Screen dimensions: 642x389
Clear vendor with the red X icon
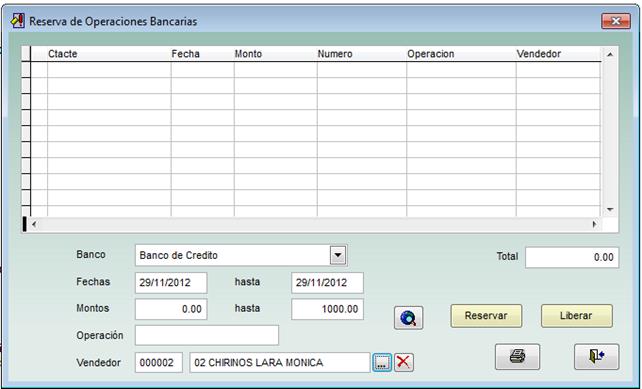(404, 362)
